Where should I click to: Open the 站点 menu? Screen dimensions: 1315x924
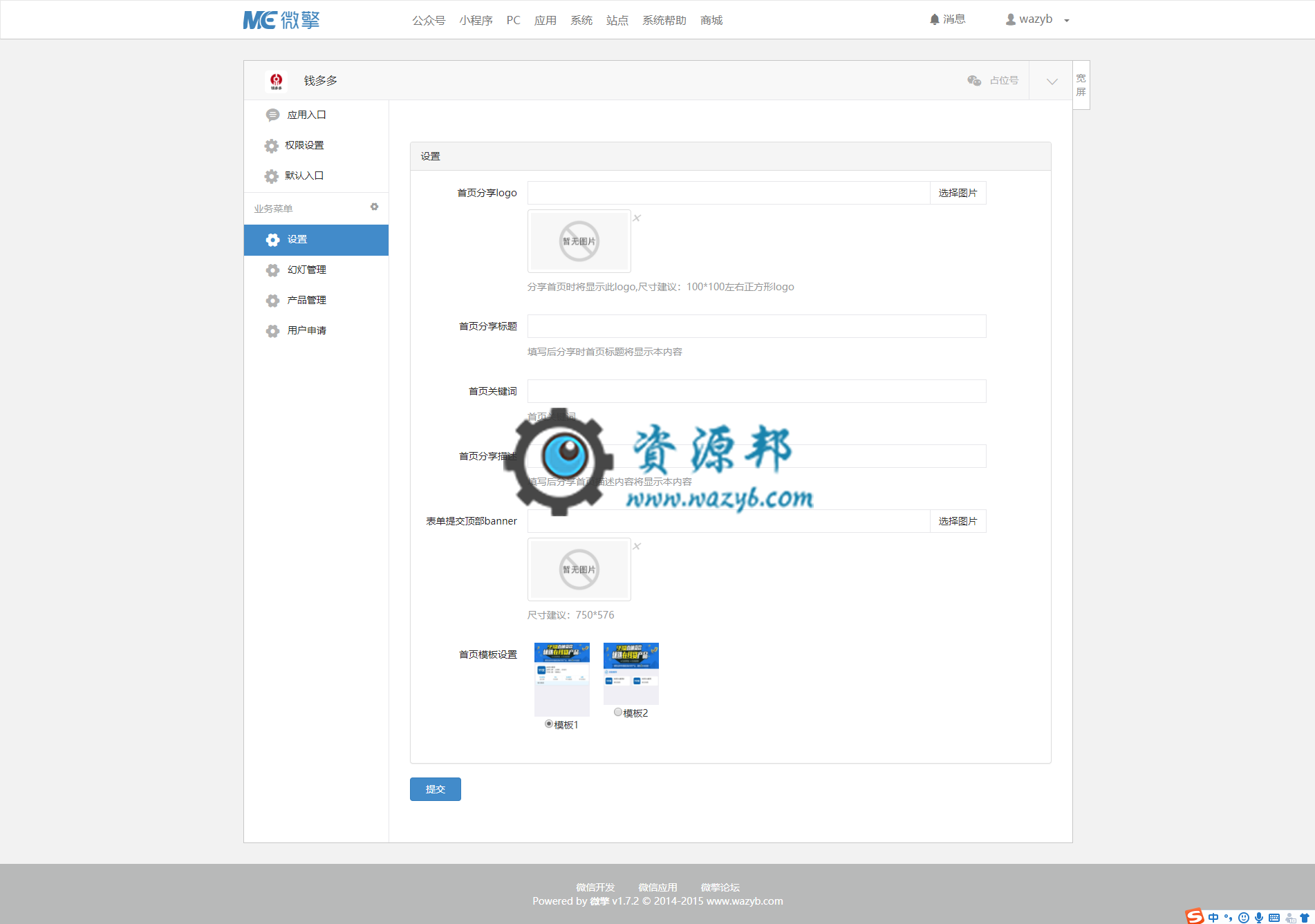coord(617,20)
